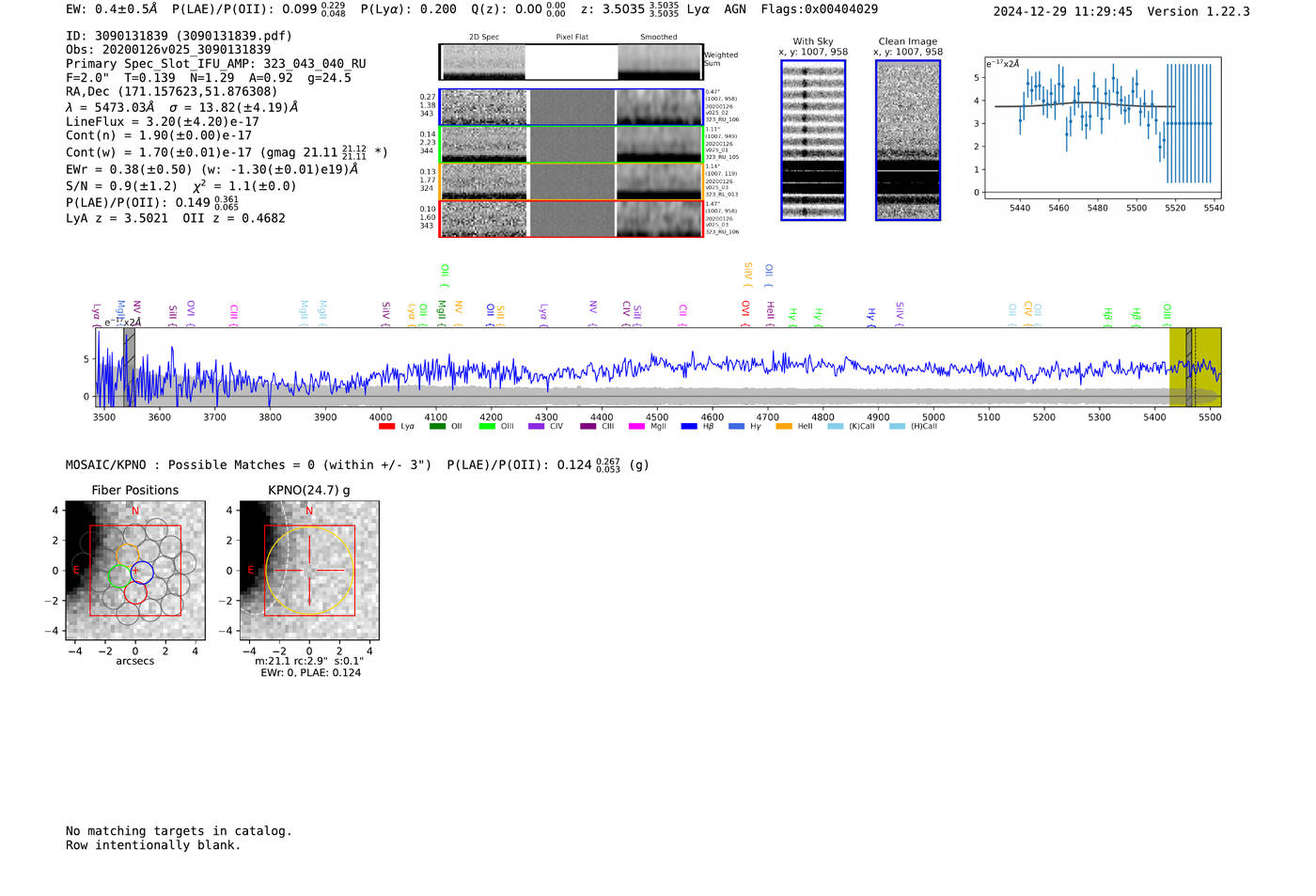
Task: Click the 2D Spec column header
Action: click(484, 38)
